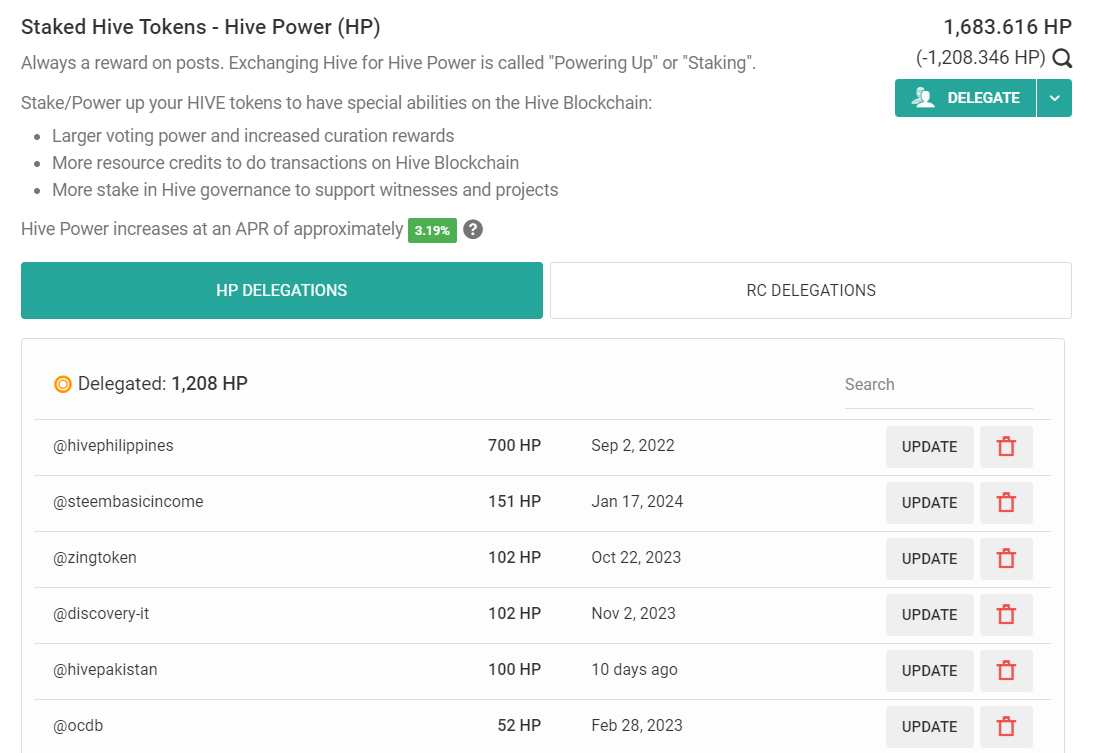Click the '10 days ago' date
The image size is (1098, 753).
click(x=634, y=670)
